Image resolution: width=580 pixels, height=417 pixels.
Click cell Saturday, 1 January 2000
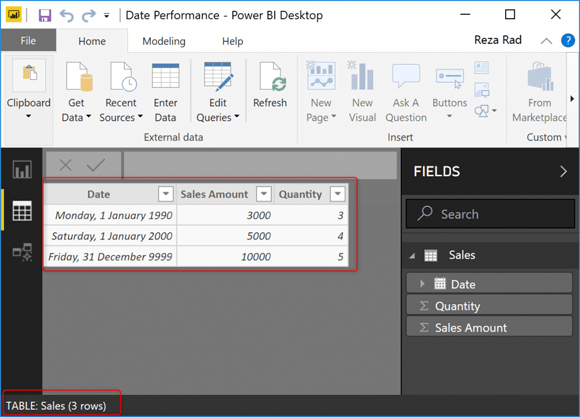[110, 236]
